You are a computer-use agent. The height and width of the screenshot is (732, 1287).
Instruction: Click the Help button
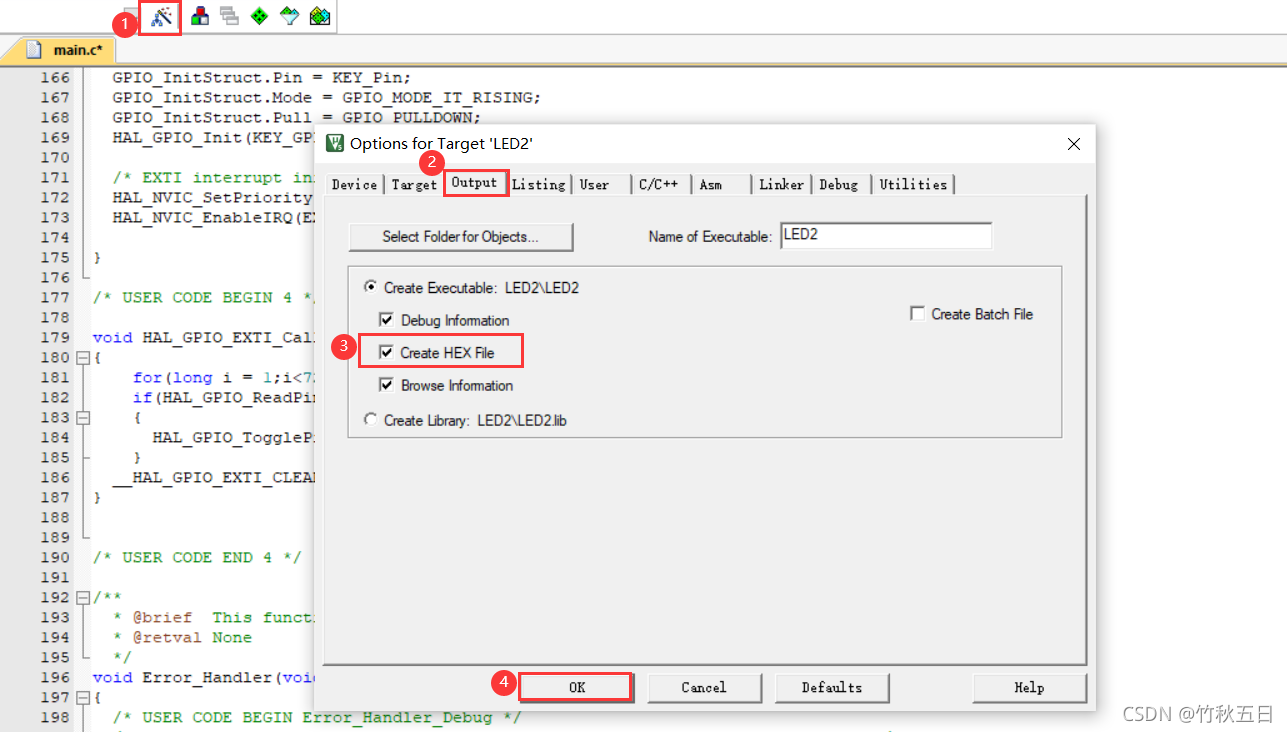coord(1029,688)
